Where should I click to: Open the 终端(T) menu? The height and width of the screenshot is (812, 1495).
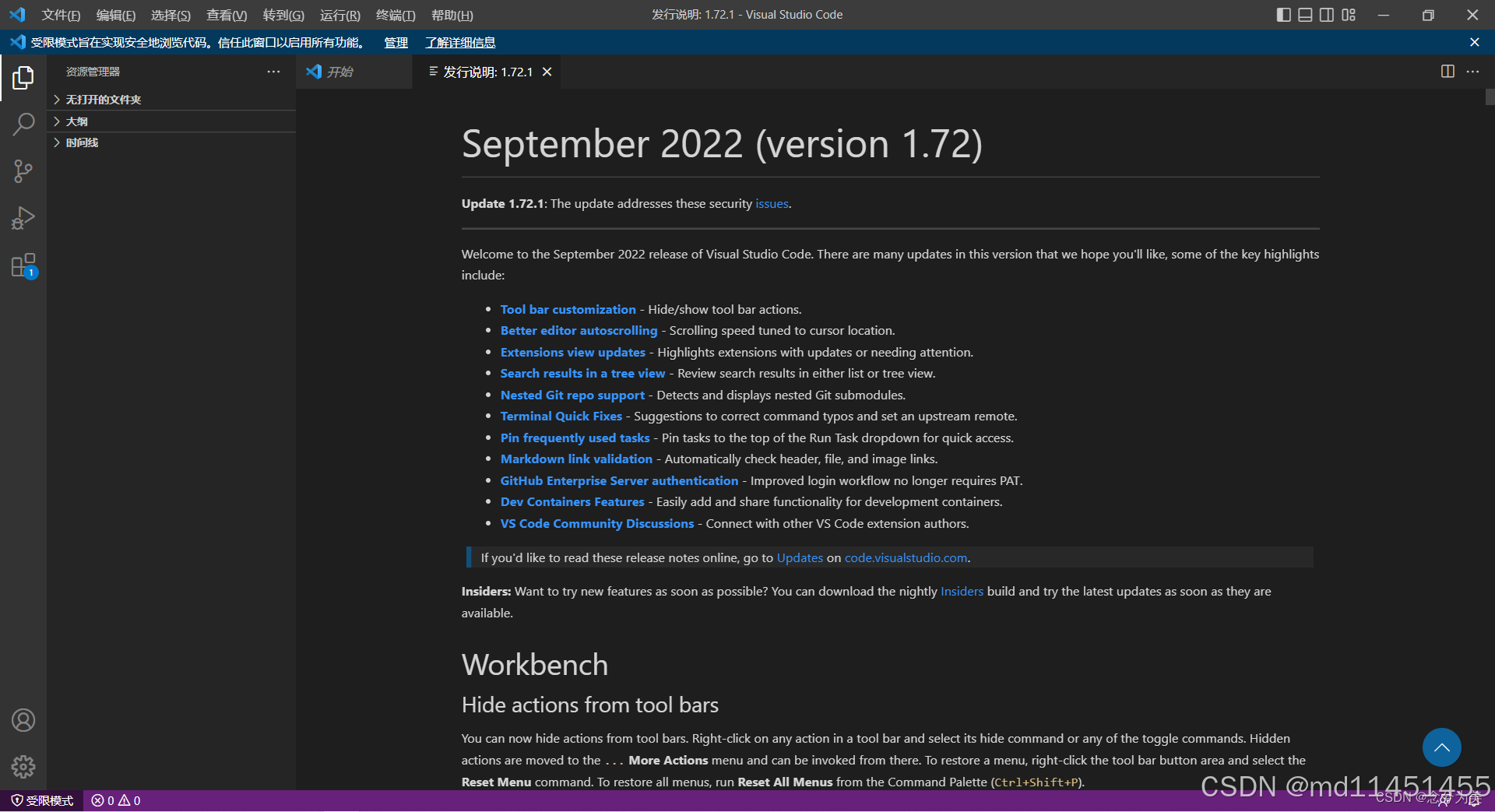396,15
